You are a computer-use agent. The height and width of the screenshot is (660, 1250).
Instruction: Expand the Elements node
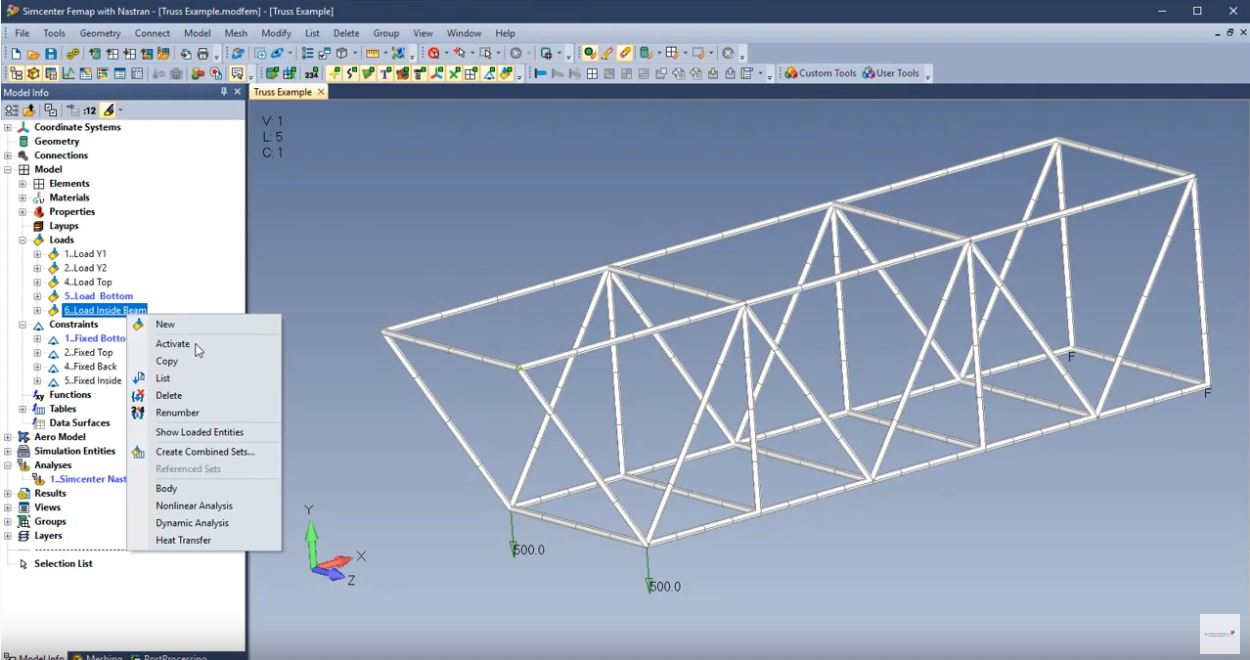click(x=22, y=184)
